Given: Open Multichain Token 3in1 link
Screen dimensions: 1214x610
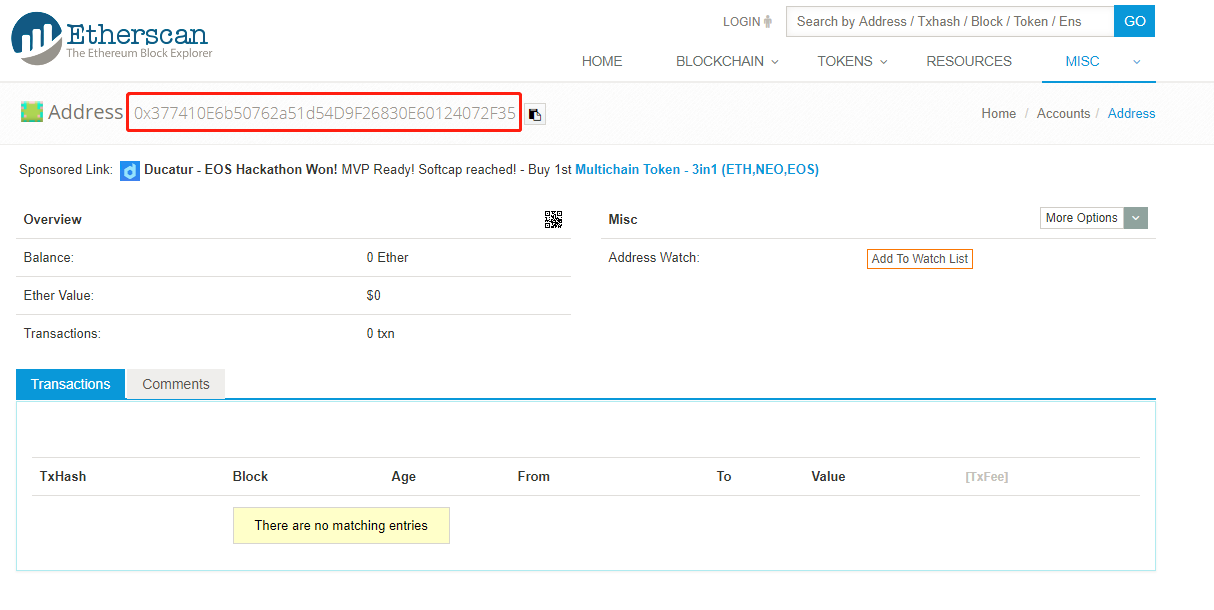Looking at the screenshot, I should coord(697,170).
